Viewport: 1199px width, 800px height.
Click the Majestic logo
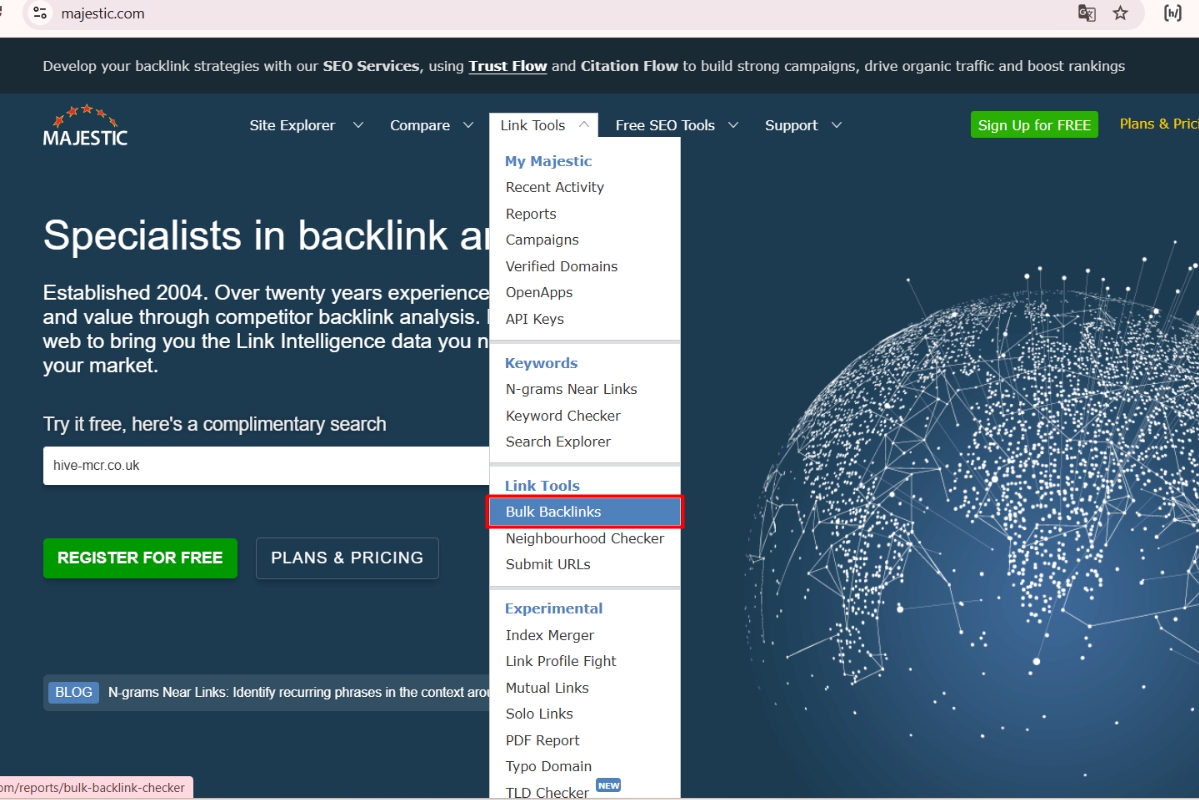(x=85, y=126)
